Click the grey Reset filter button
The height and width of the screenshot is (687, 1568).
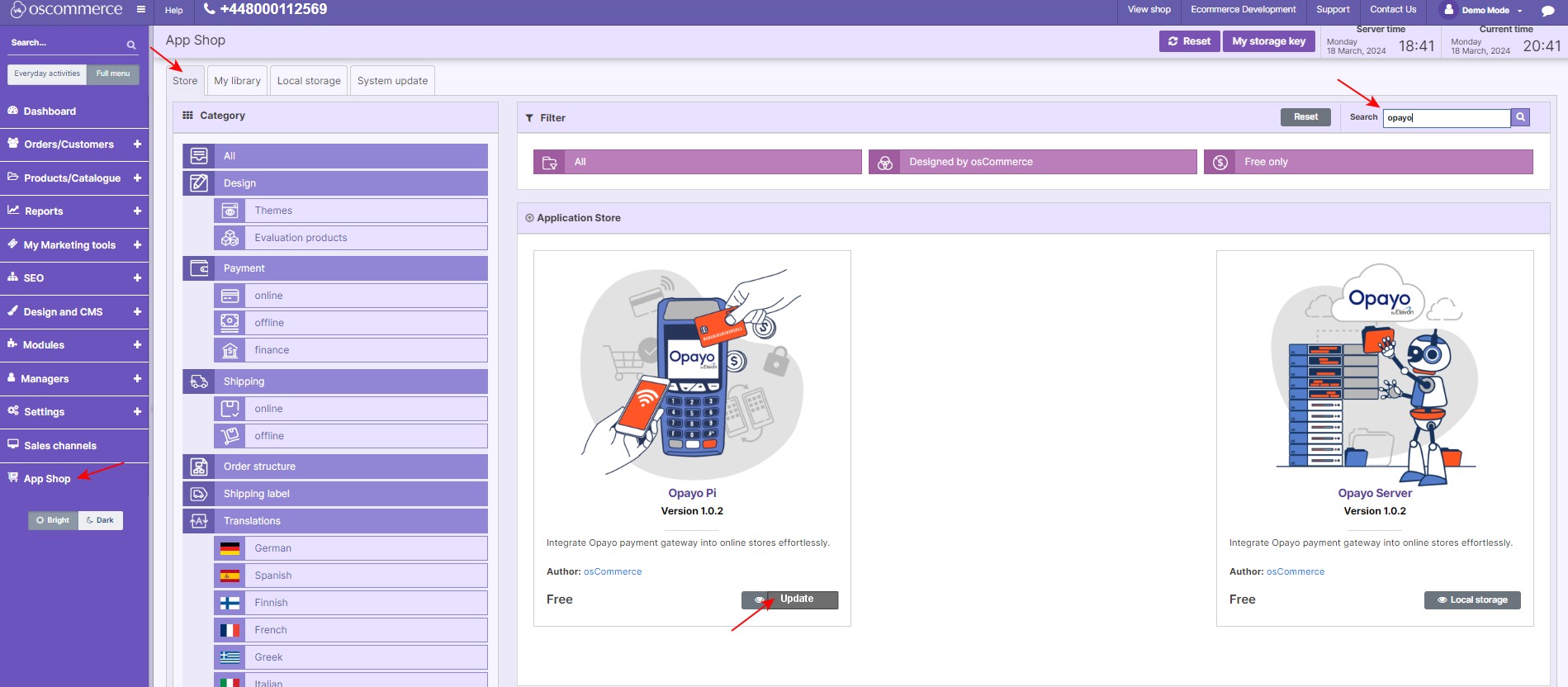(1305, 117)
